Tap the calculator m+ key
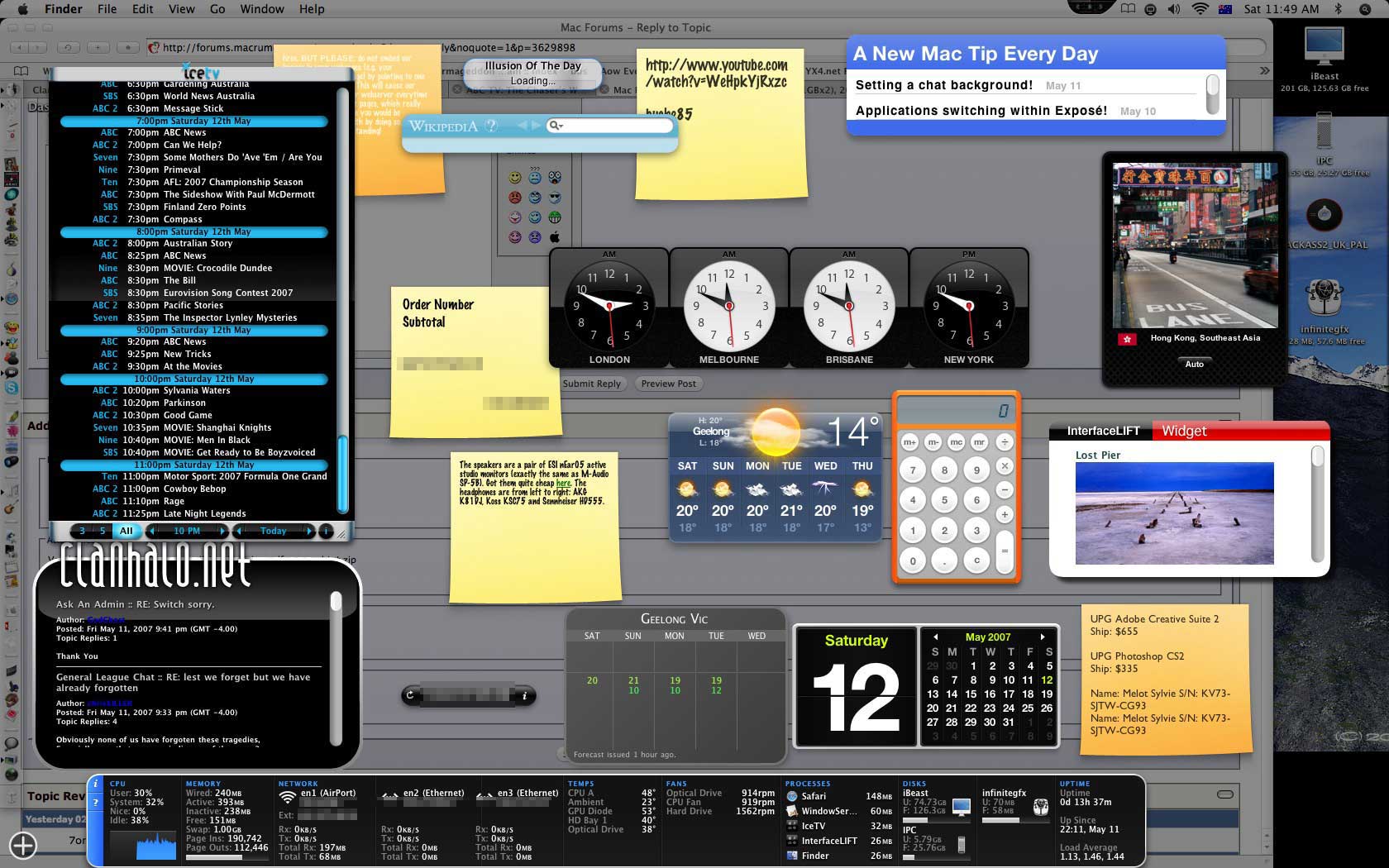Image resolution: width=1389 pixels, height=868 pixels. (909, 442)
